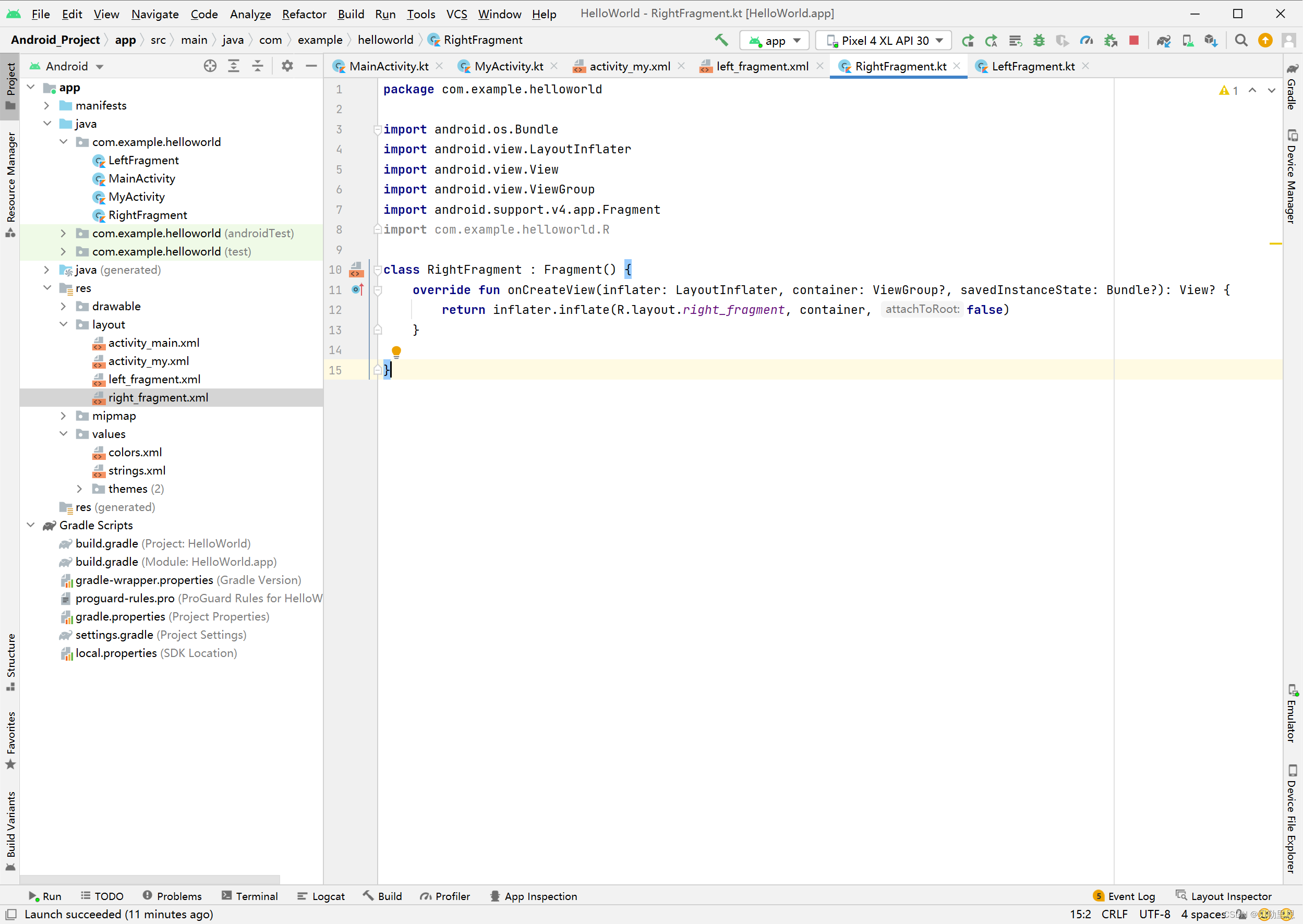Image resolution: width=1303 pixels, height=924 pixels.
Task: Click the Debug app bug icon
Action: [1039, 40]
